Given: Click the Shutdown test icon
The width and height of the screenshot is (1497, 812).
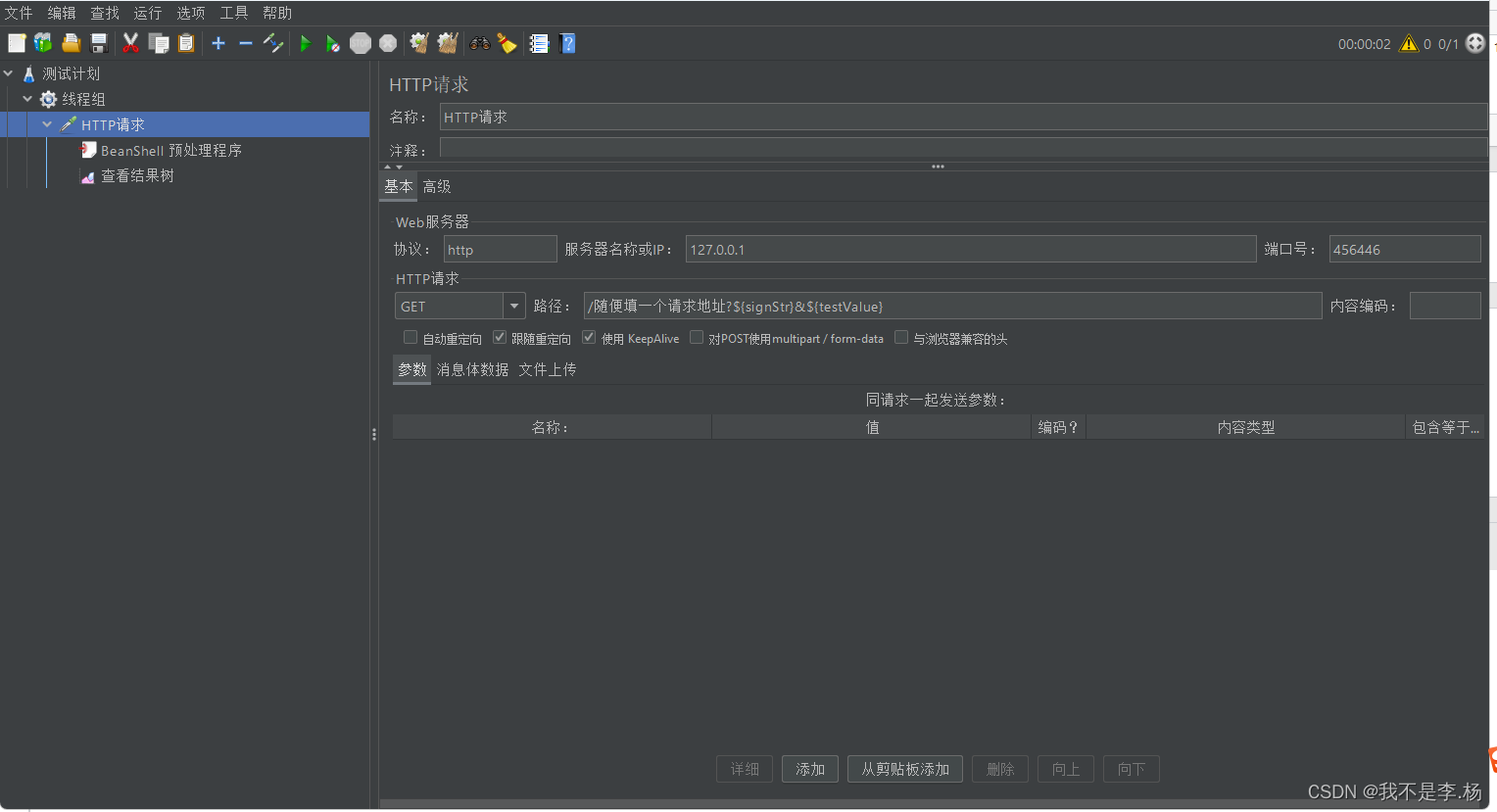Looking at the screenshot, I should 388,43.
